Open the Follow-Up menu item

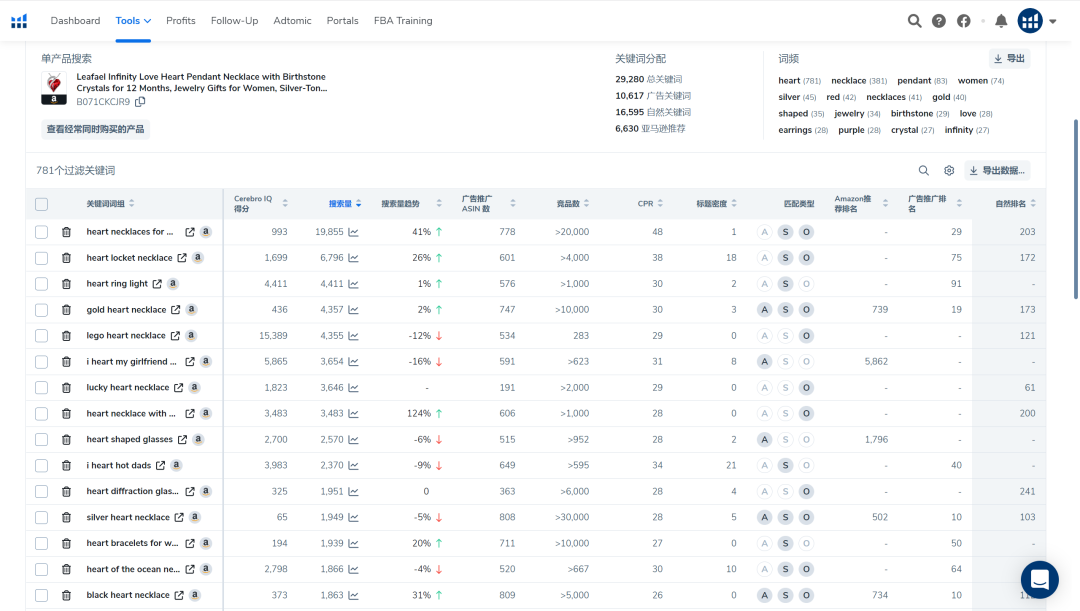click(x=234, y=21)
